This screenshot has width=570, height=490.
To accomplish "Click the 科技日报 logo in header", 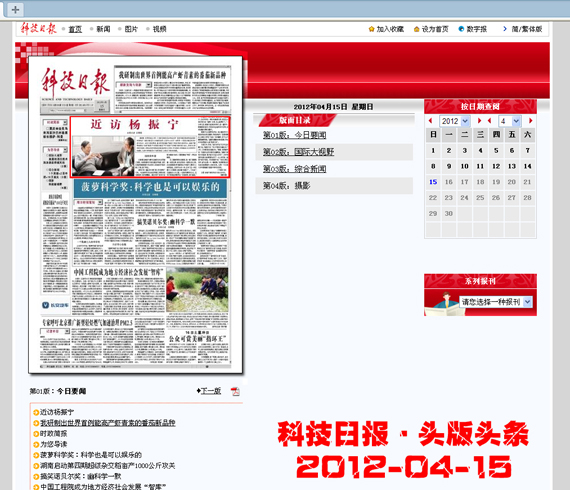I will pyautogui.click(x=38, y=29).
